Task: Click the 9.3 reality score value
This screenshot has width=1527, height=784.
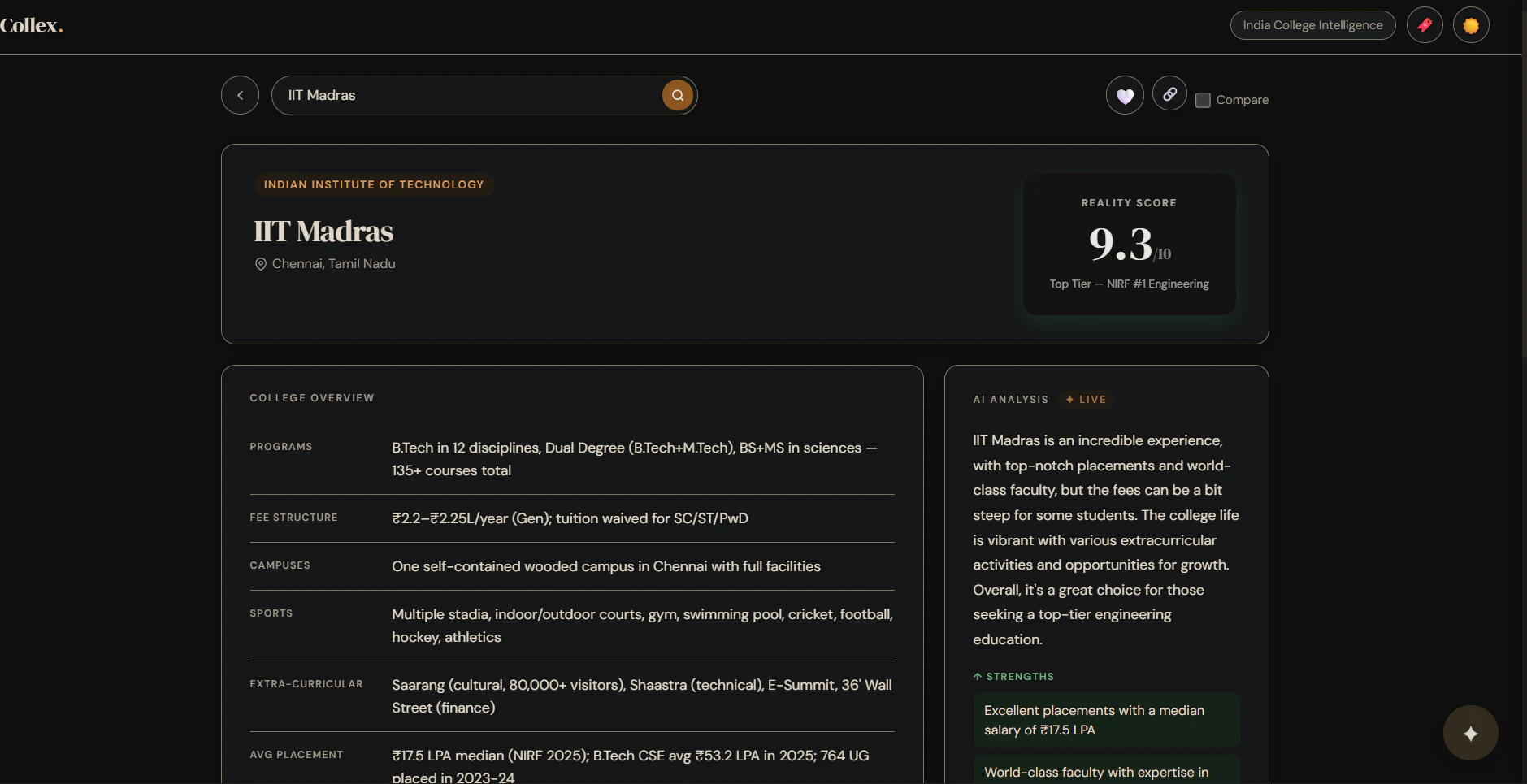Action: (x=1121, y=244)
